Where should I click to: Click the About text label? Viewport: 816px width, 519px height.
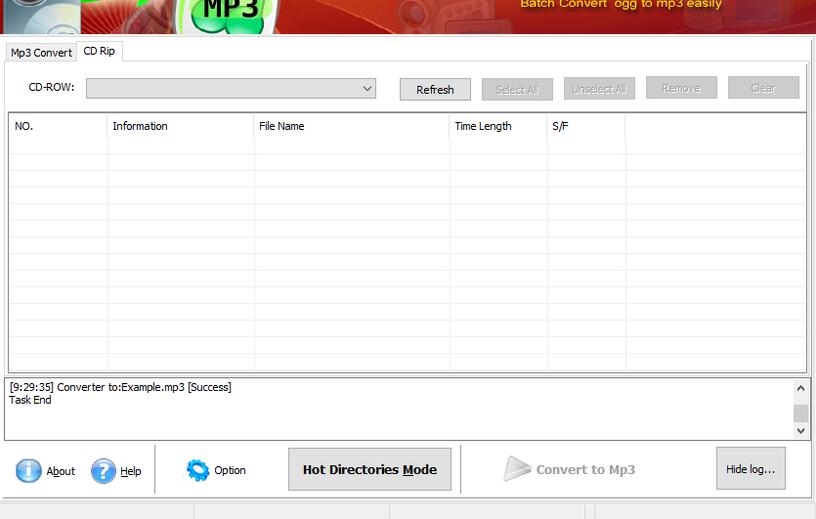tap(61, 471)
